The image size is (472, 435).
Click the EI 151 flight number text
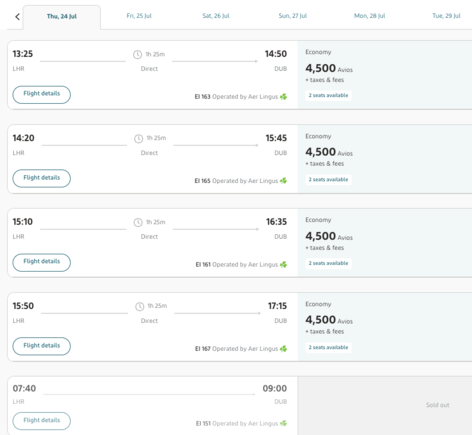click(x=203, y=423)
